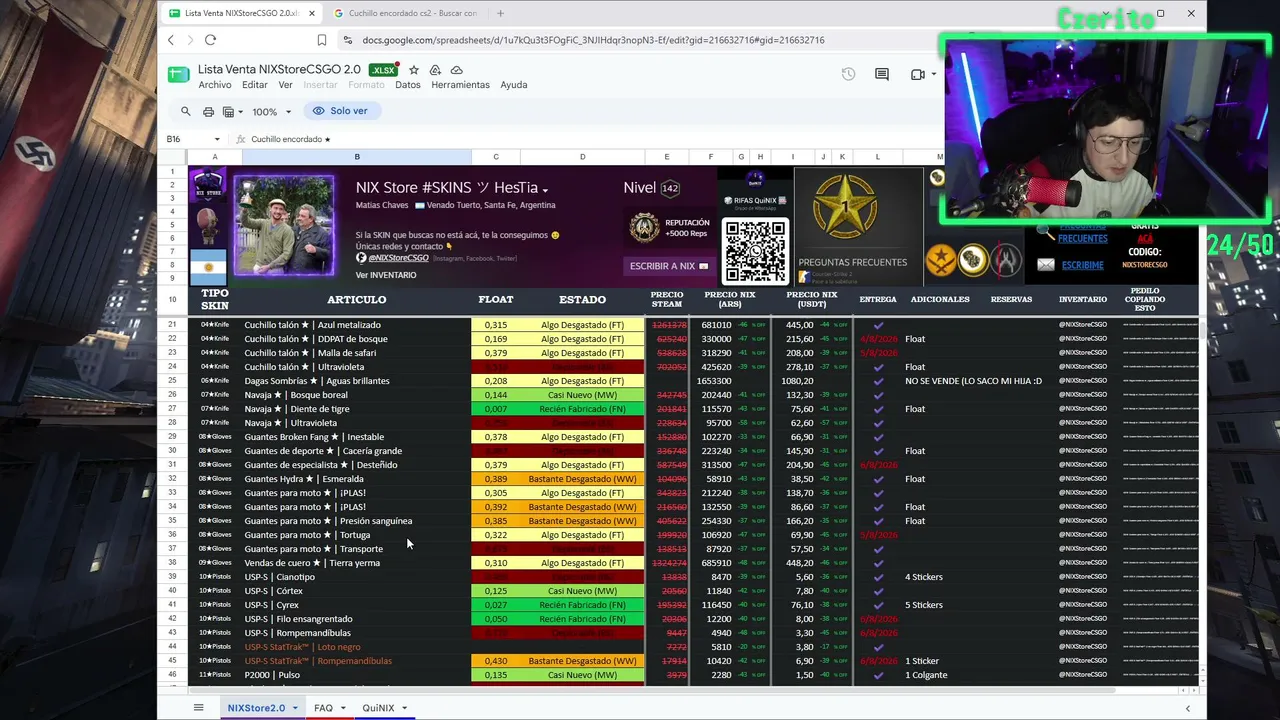1280x720 pixels.
Task: Open the QuiNIX sheet tab menu arrow
Action: click(x=404, y=708)
